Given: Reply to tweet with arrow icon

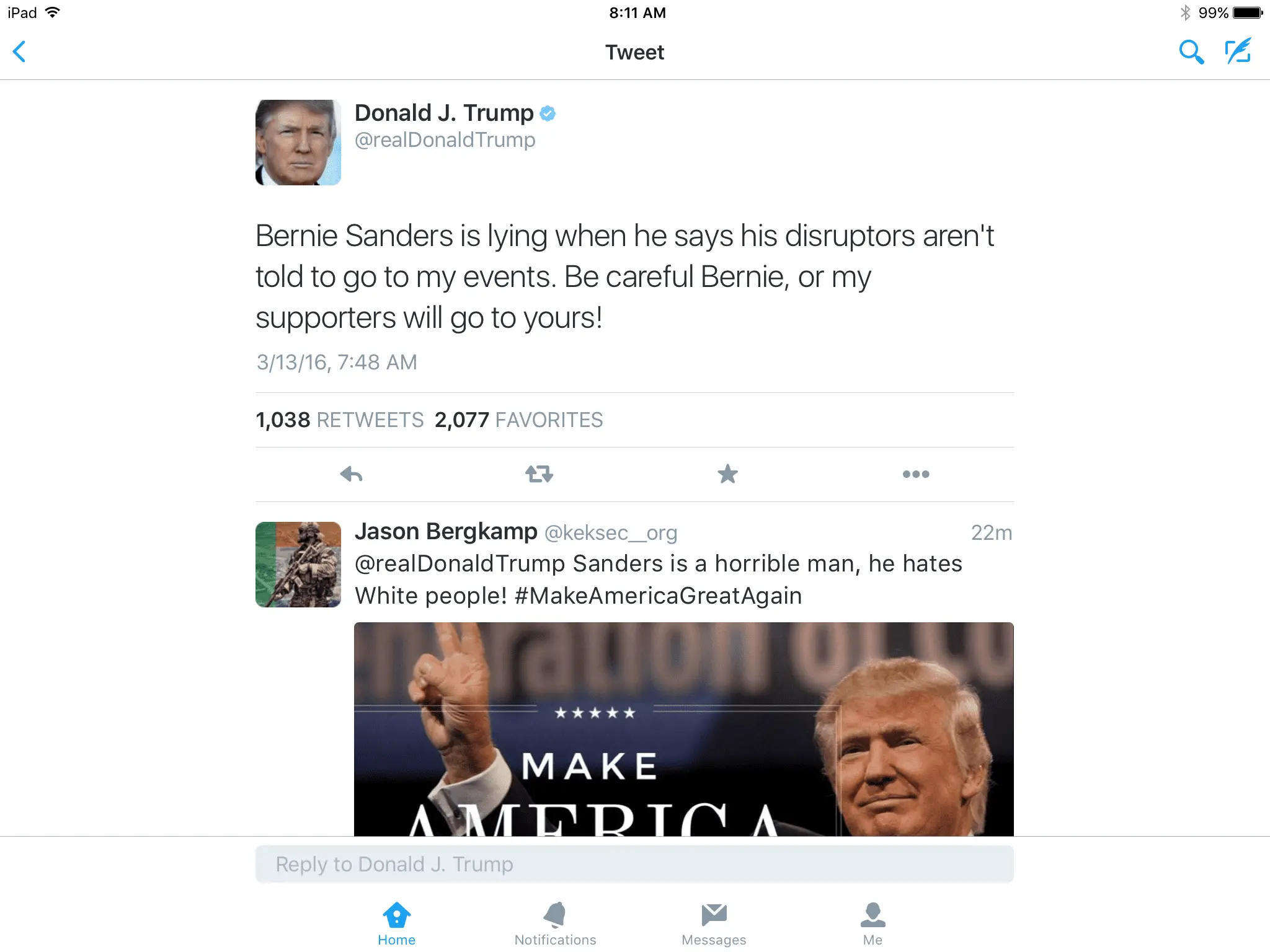Looking at the screenshot, I should coord(351,474).
